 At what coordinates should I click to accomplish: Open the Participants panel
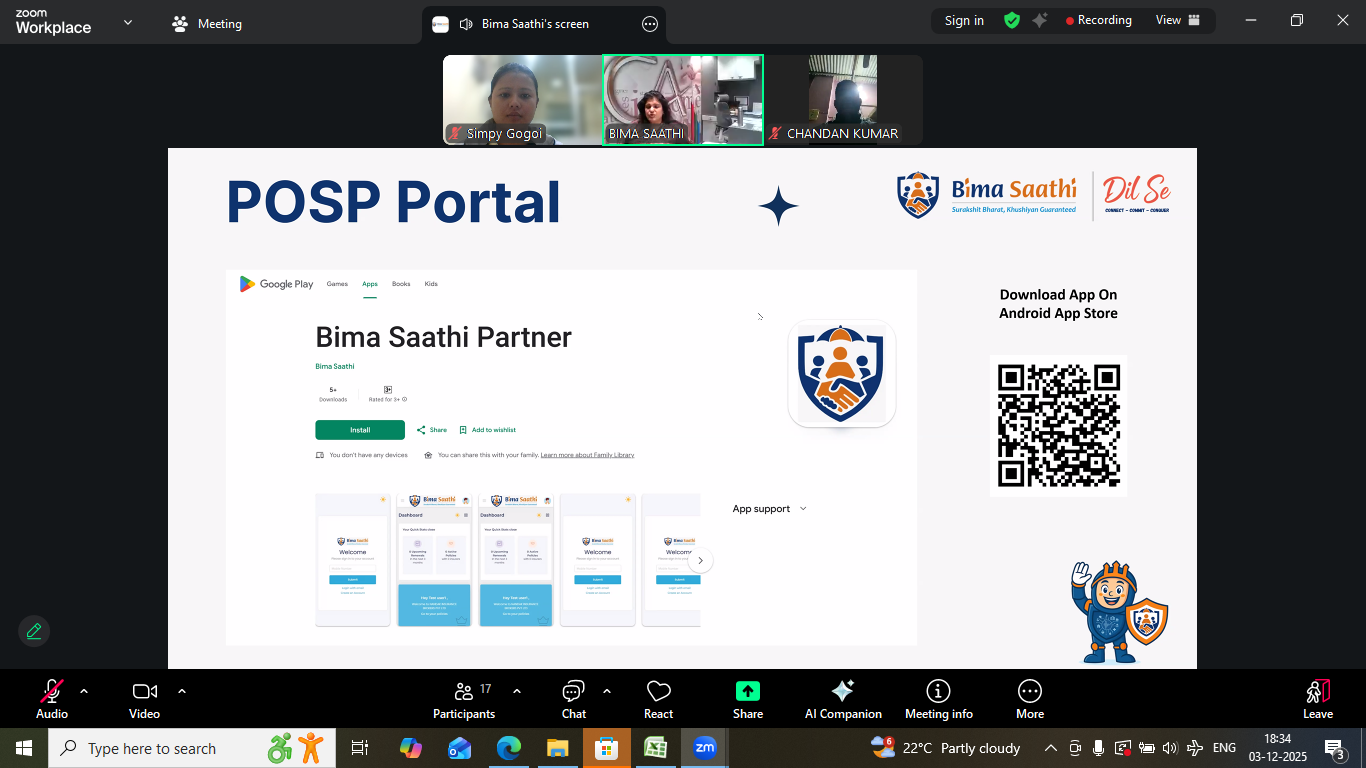click(464, 699)
